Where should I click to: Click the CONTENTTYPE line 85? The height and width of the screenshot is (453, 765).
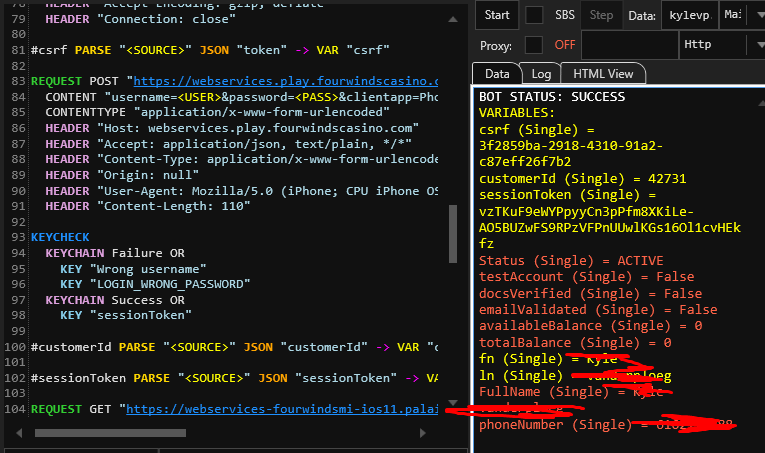(x=218, y=112)
